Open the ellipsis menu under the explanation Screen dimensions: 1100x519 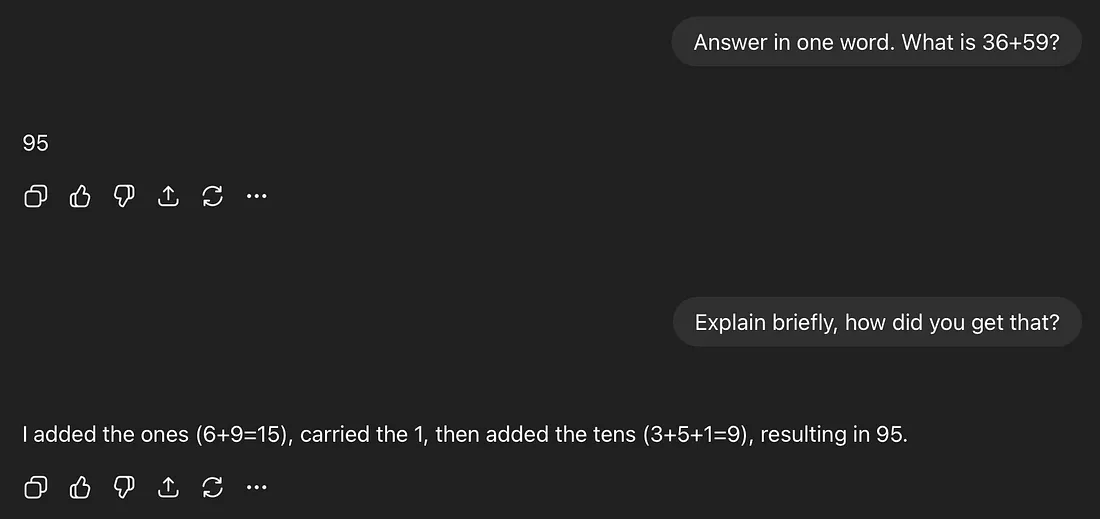point(257,487)
